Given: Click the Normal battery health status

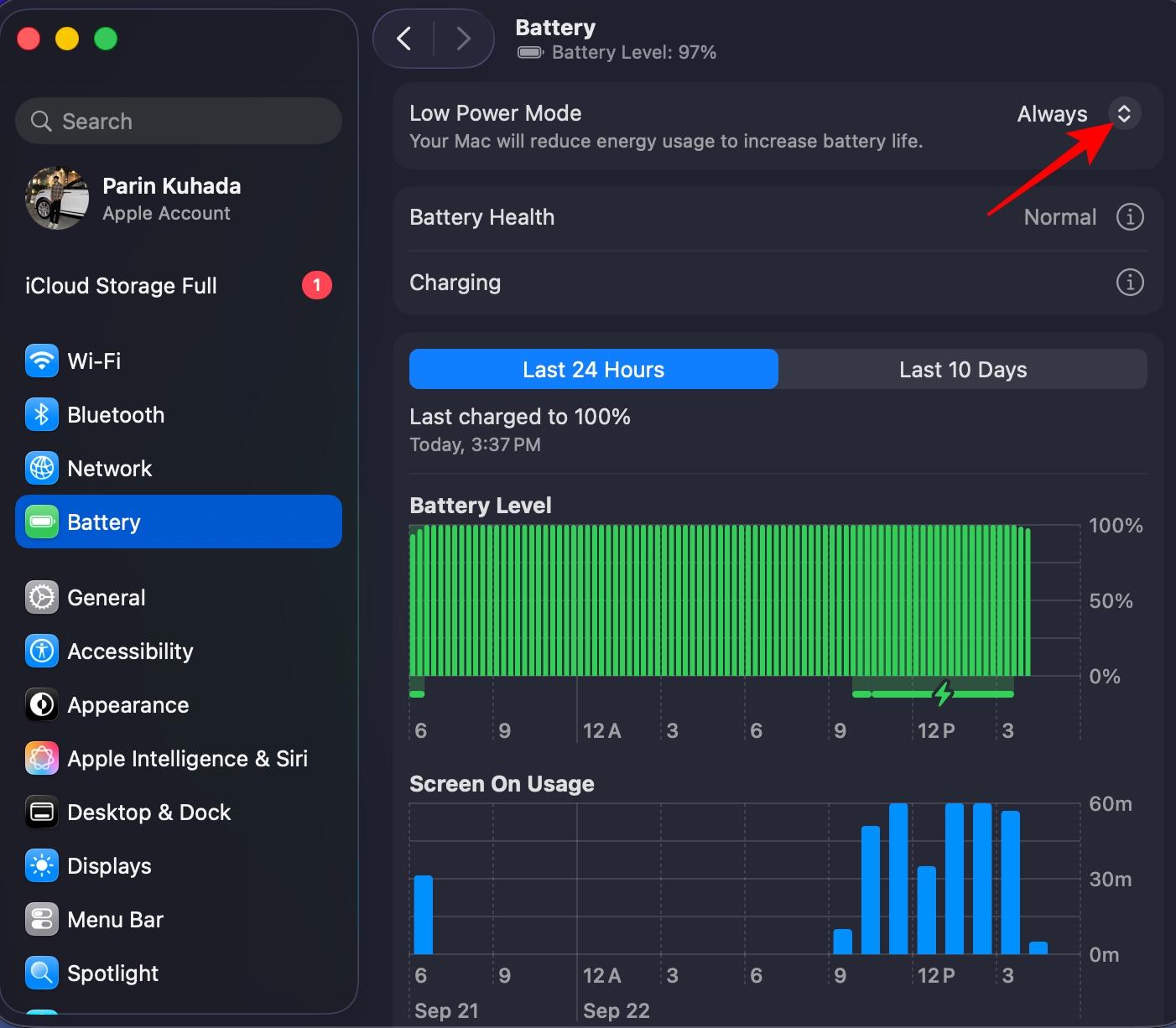Looking at the screenshot, I should point(1060,217).
